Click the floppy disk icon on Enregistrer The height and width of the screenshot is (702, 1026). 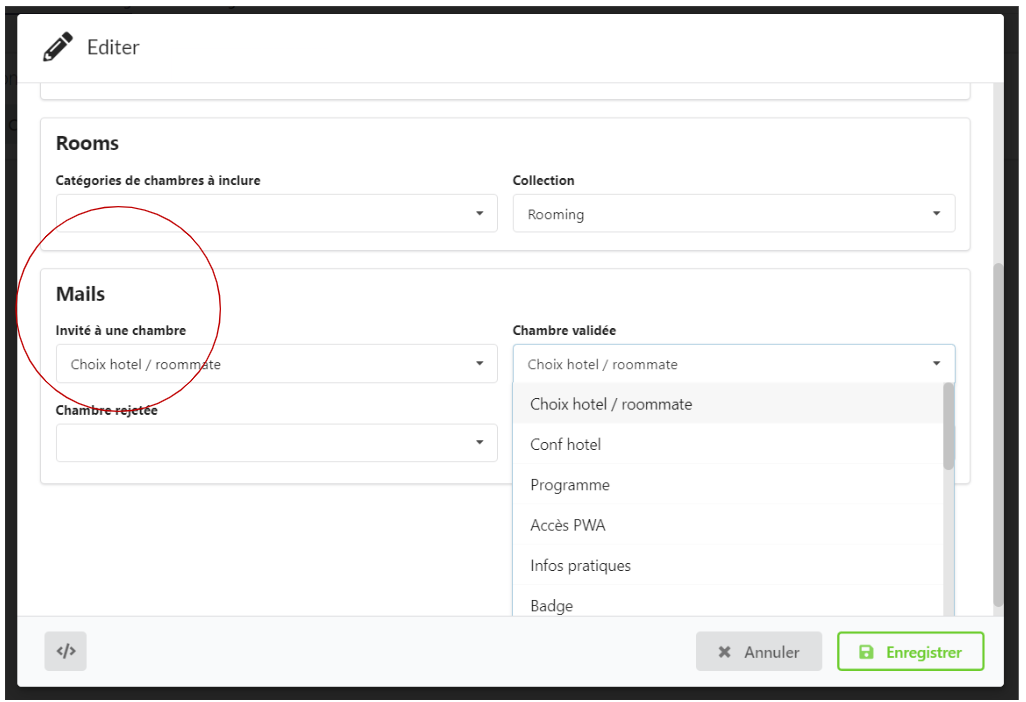[x=866, y=652]
